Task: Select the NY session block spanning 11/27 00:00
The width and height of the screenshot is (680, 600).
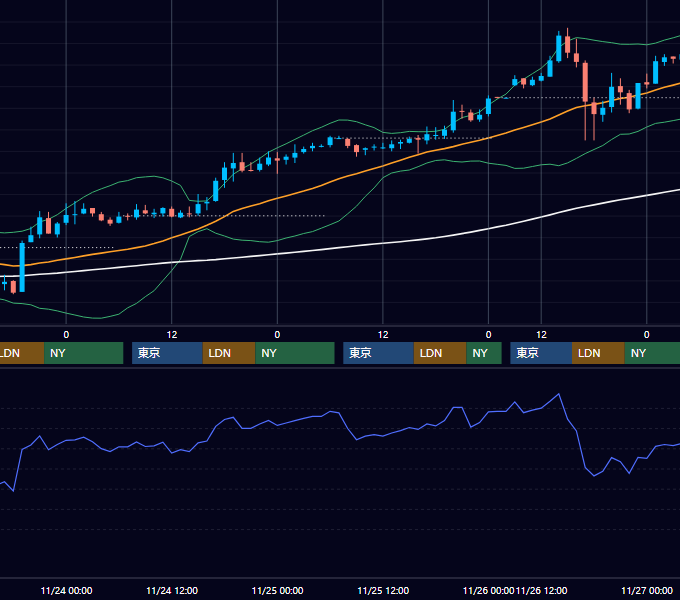Action: point(652,353)
